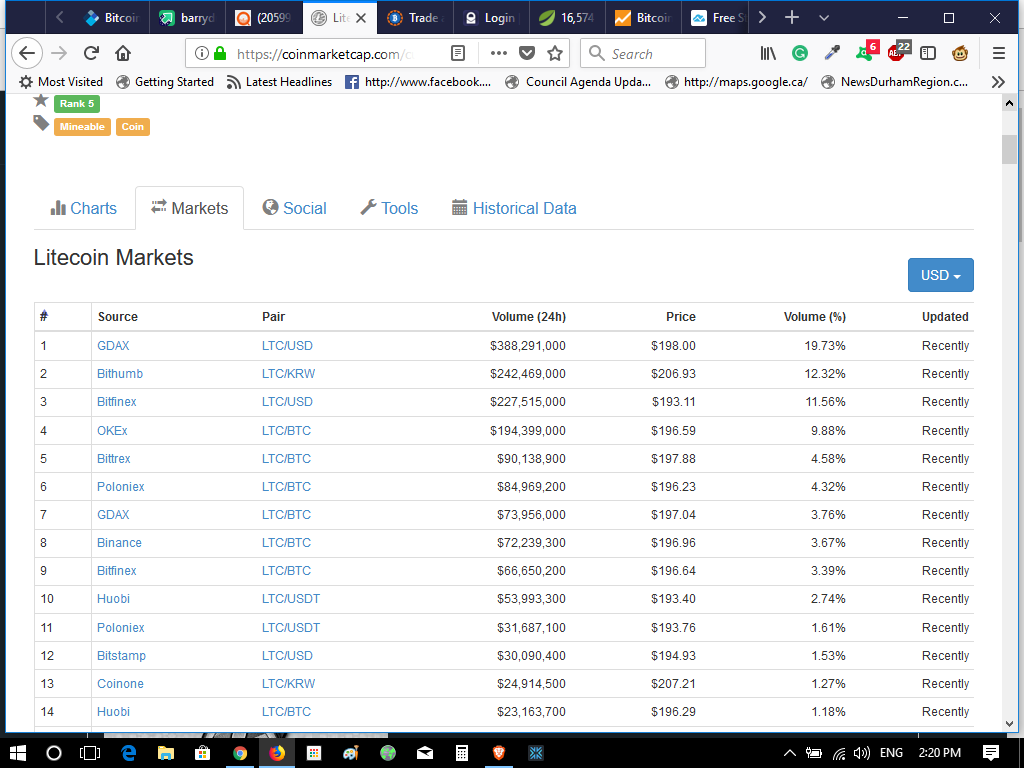Open the GDAX link in row 1
The image size is (1024, 768).
113,345
